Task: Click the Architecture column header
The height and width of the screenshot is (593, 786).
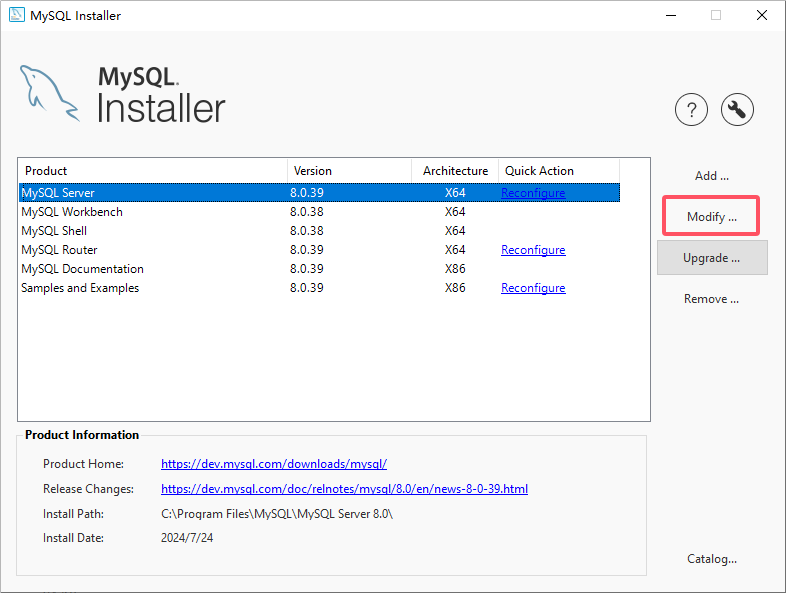Action: click(x=455, y=171)
